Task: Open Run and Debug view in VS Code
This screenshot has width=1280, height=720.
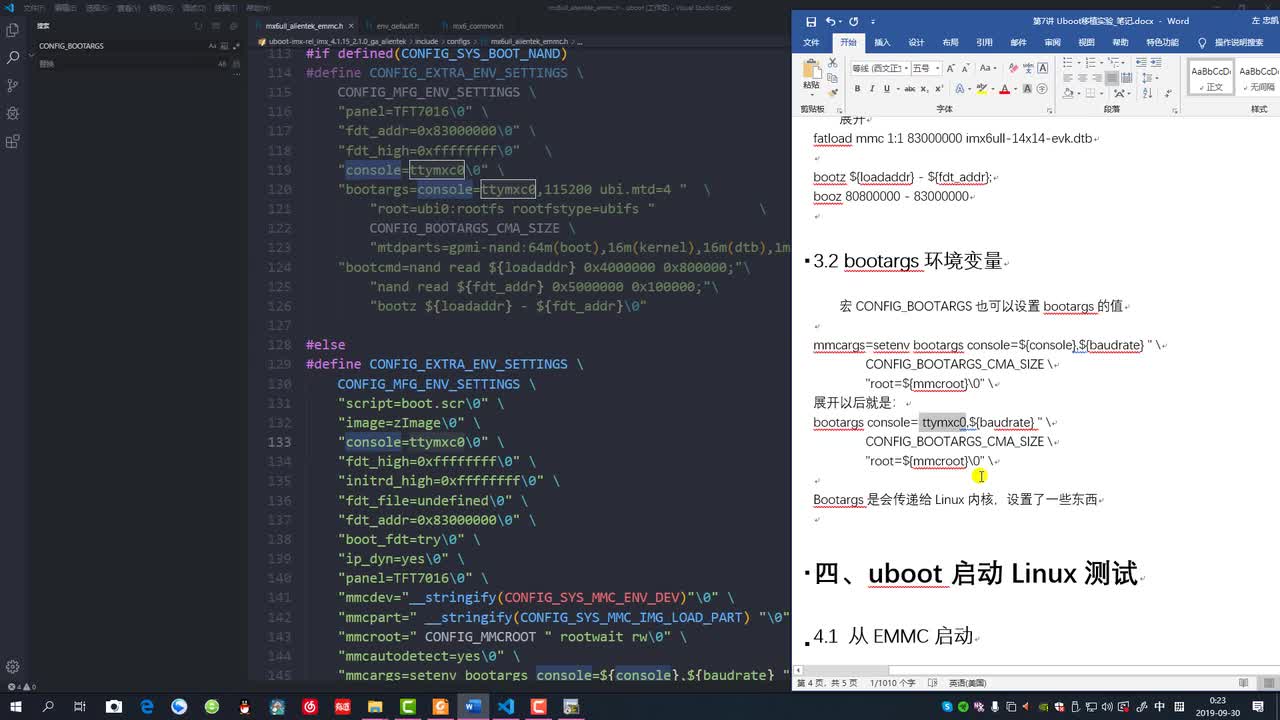Action: tap(13, 113)
